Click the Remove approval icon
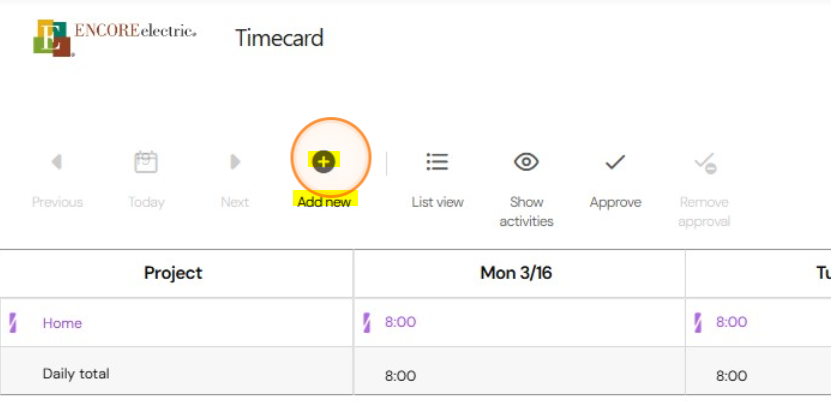This screenshot has width=831, height=402. pos(705,163)
